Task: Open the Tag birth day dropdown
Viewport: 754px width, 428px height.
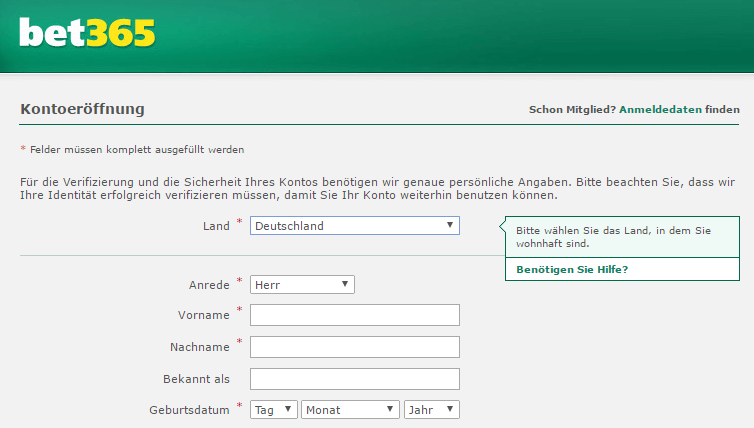Action: pyautogui.click(x=274, y=410)
